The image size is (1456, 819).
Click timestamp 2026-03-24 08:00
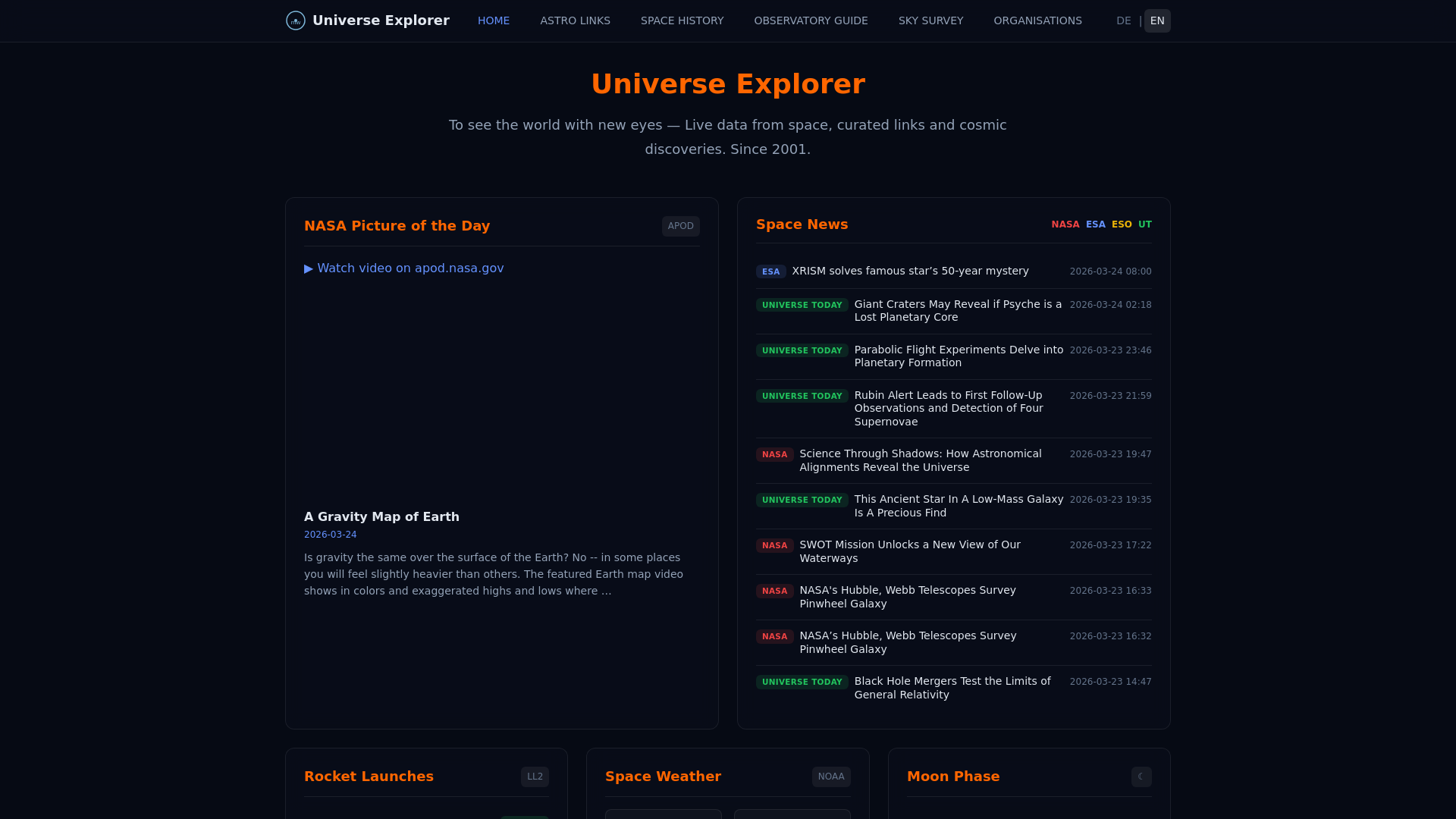(1110, 271)
